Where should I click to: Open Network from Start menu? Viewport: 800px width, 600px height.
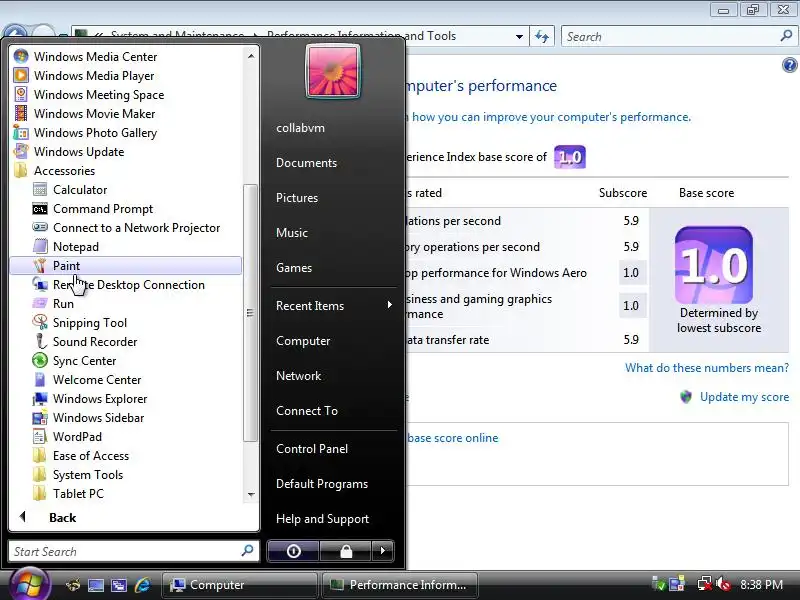pos(298,376)
